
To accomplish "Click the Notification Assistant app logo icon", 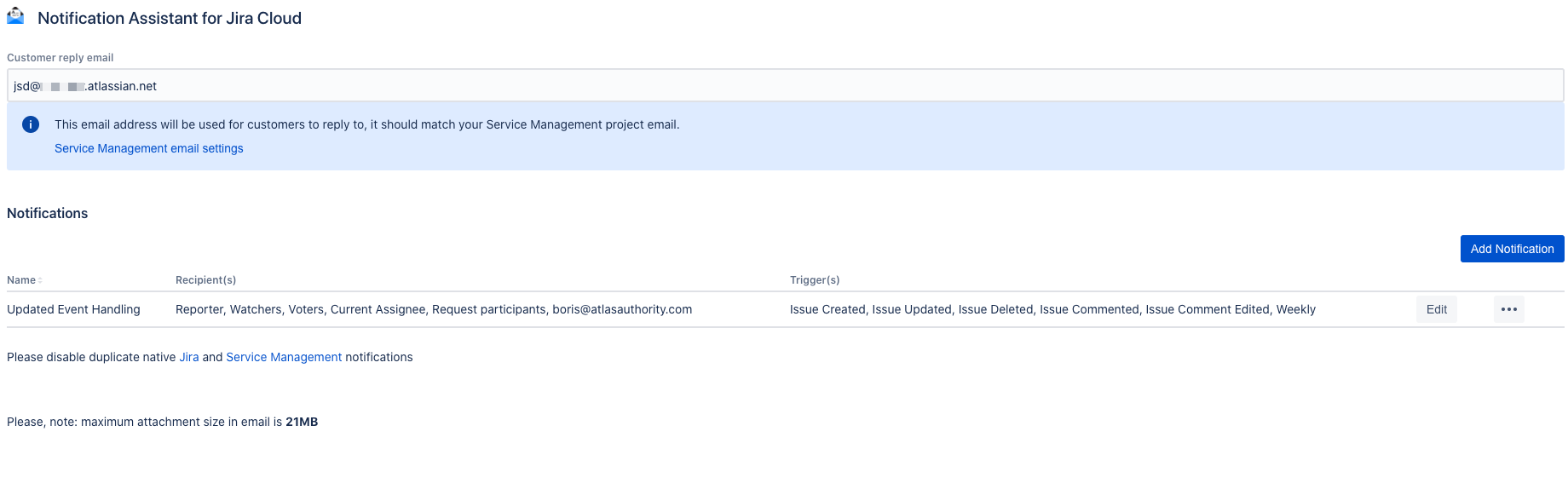I will (x=15, y=16).
